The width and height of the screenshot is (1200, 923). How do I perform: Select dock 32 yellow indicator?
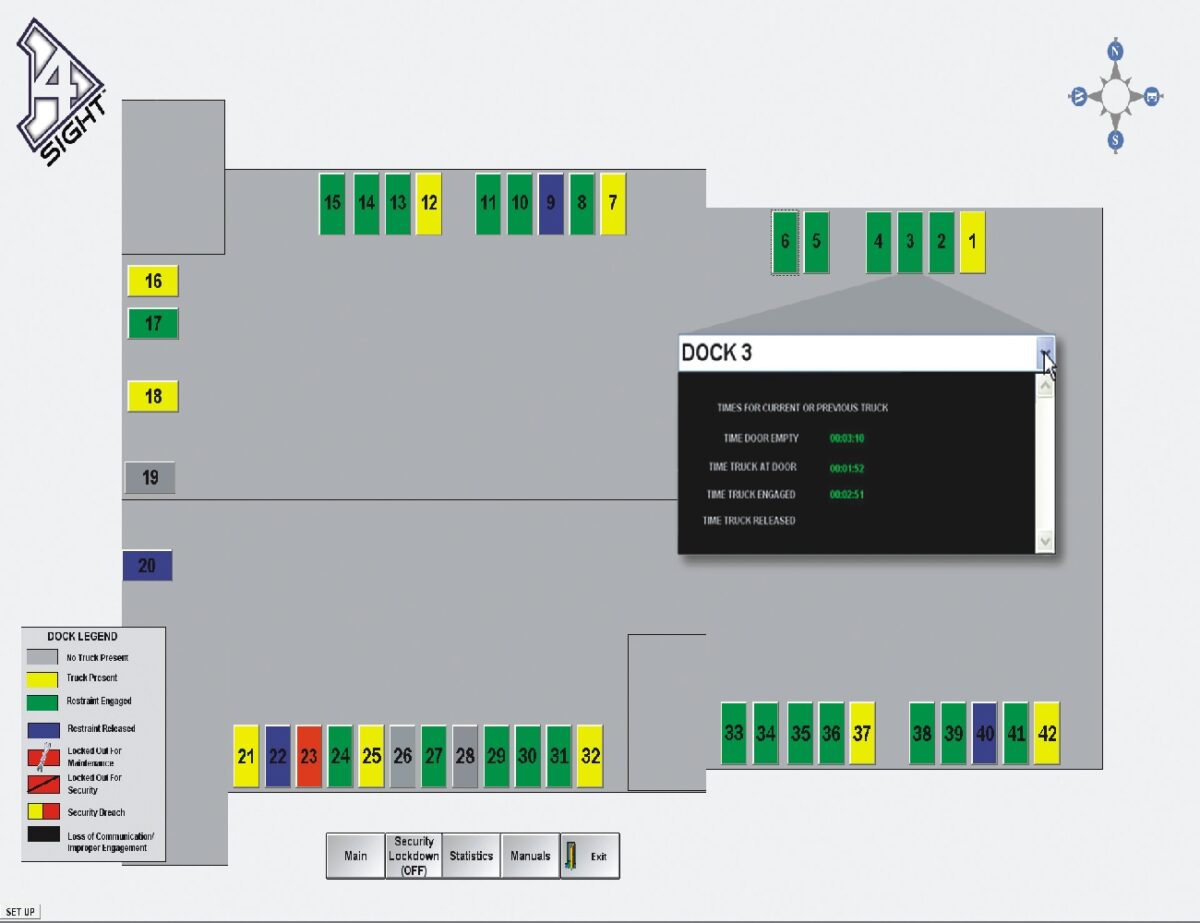(x=590, y=756)
